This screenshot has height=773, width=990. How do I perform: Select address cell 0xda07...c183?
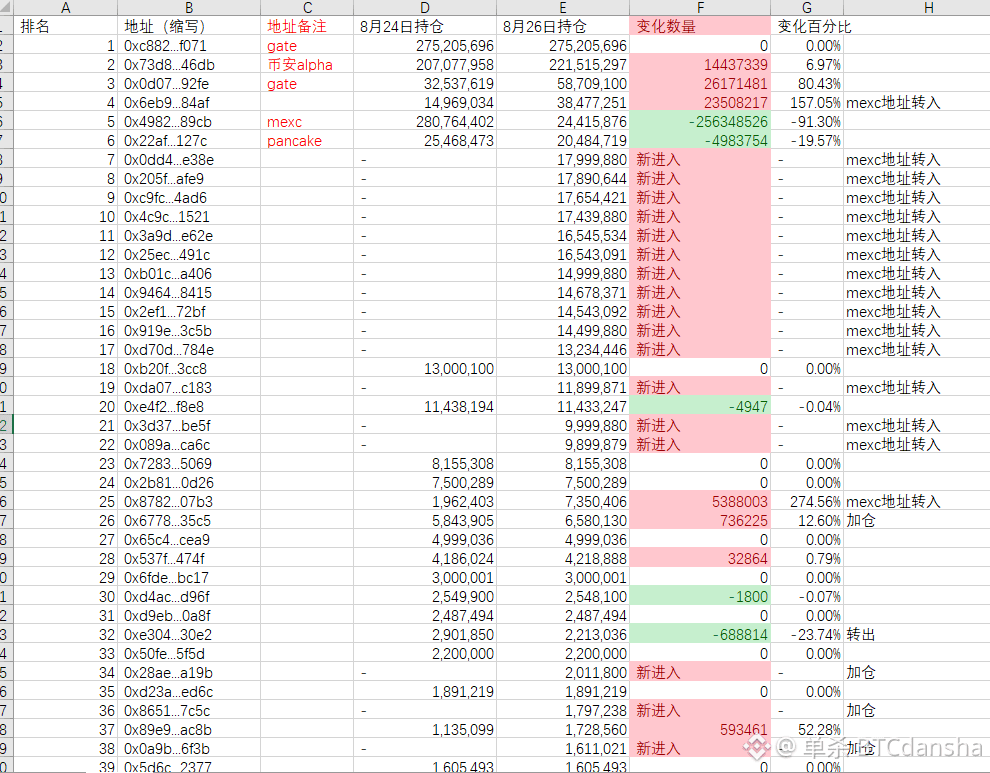point(189,387)
